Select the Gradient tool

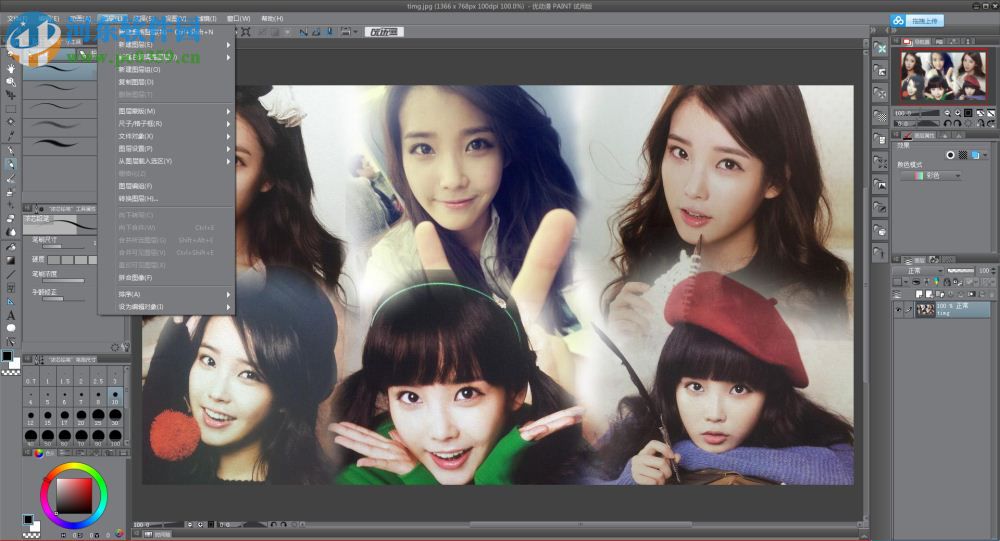(11, 260)
